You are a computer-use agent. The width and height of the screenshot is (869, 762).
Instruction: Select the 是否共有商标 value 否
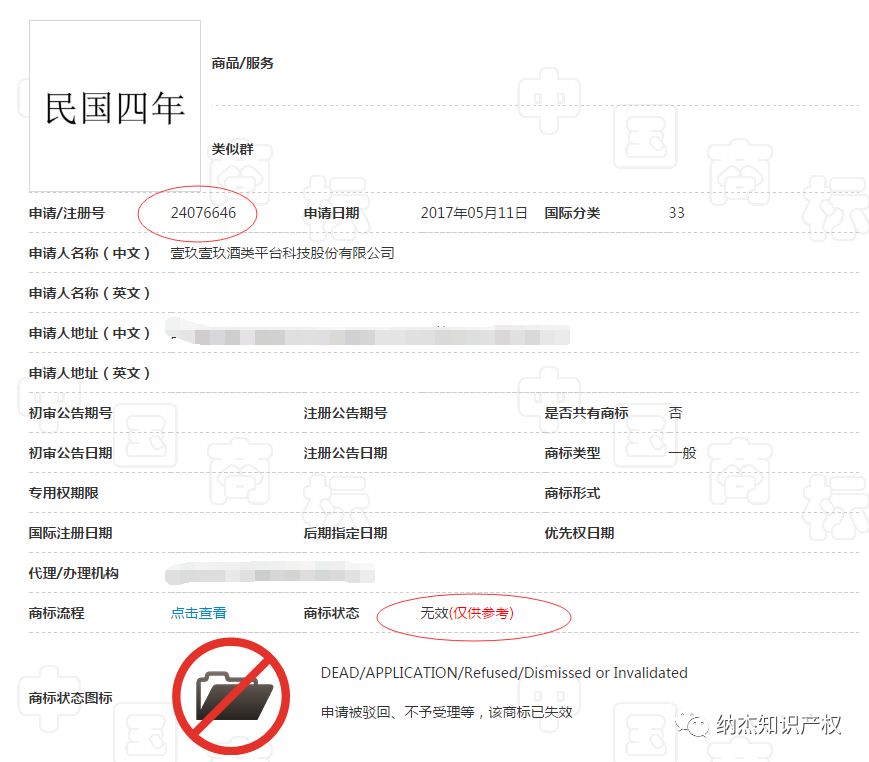[675, 412]
